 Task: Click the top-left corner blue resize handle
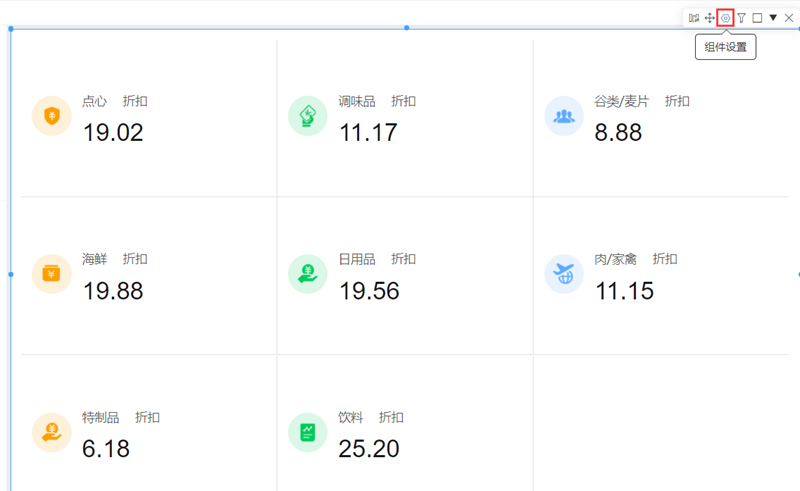click(11, 29)
